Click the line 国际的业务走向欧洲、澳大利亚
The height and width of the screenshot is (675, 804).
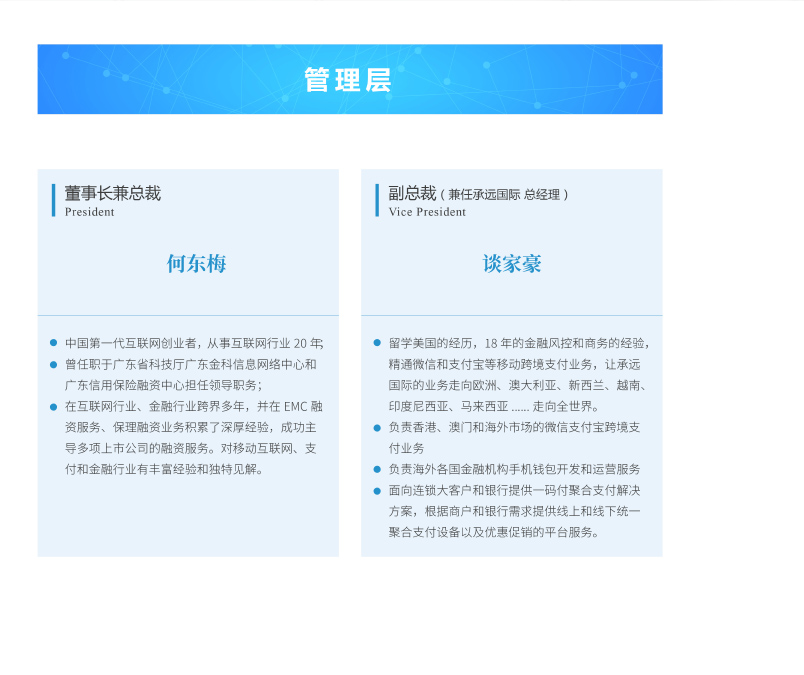point(517,385)
